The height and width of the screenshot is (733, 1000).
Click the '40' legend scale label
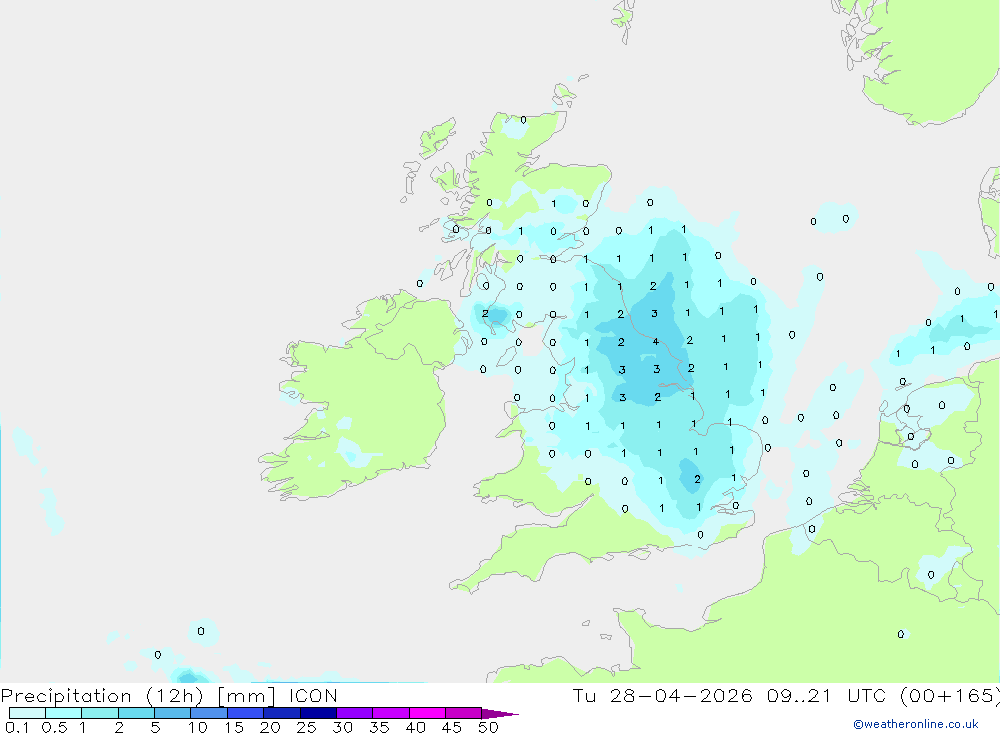[416, 727]
